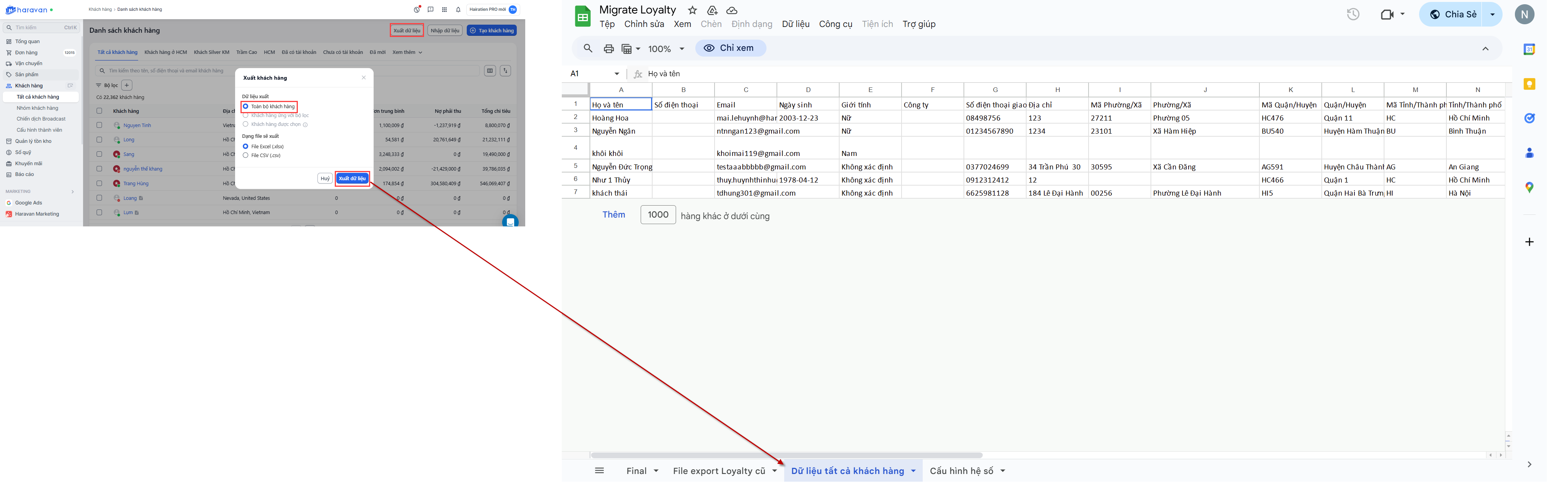Open version history clock icon
1568x489 pixels.
(1353, 14)
